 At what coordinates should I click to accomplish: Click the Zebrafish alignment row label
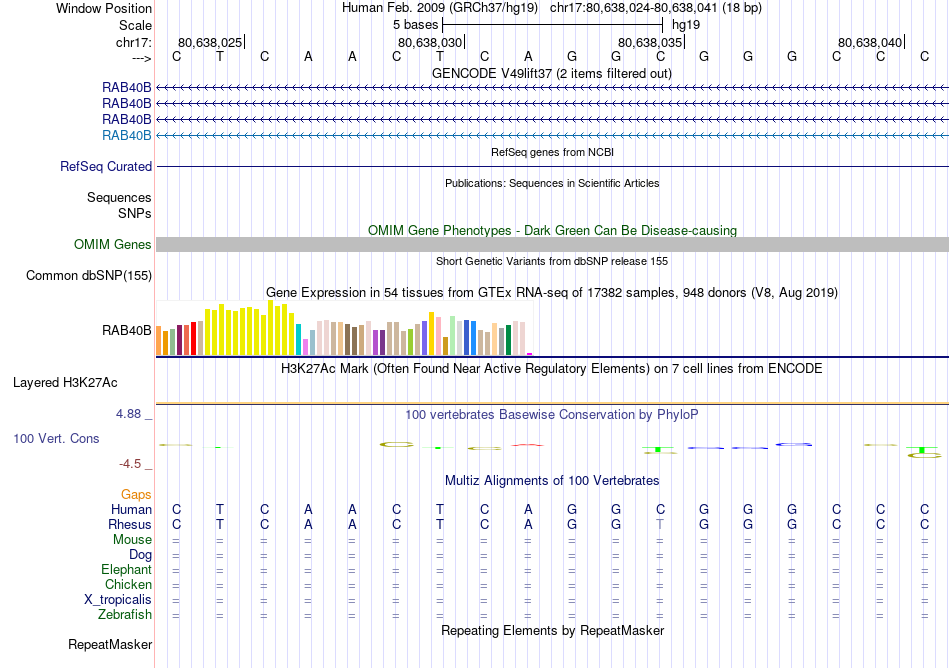(125, 614)
